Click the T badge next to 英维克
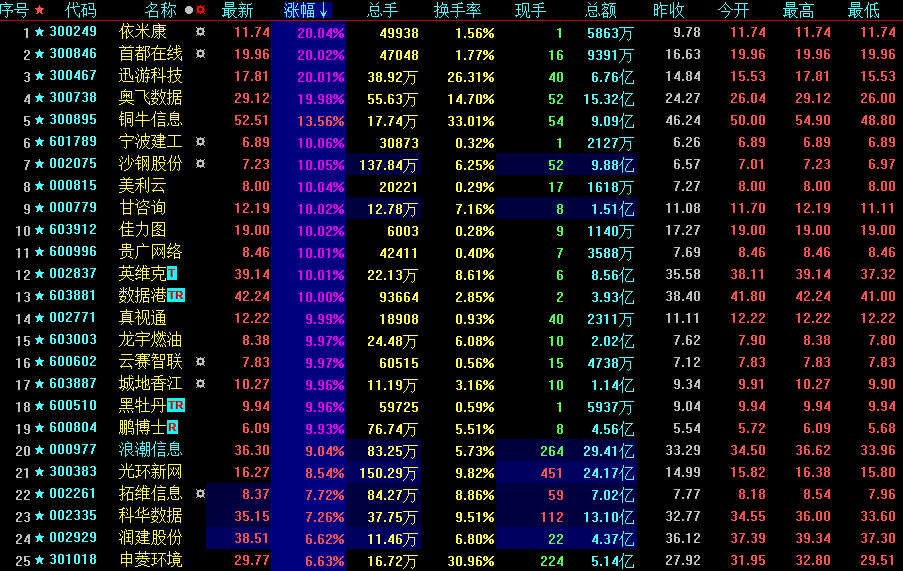This screenshot has height=571, width=903. click(x=172, y=273)
